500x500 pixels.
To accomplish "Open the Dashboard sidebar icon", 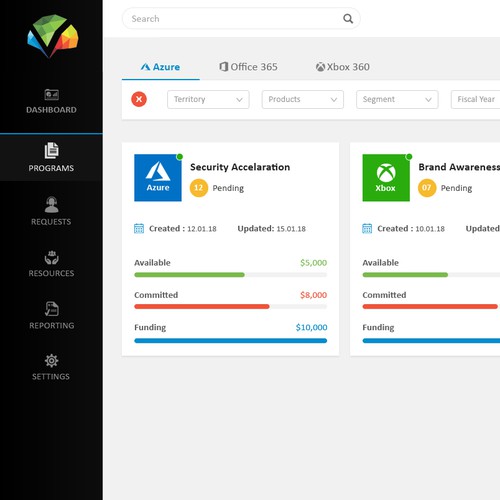I will [x=52, y=95].
